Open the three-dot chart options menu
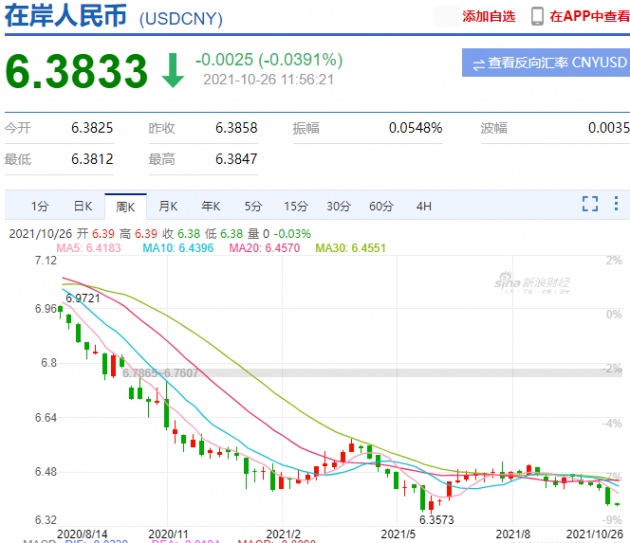 pyautogui.click(x=616, y=203)
